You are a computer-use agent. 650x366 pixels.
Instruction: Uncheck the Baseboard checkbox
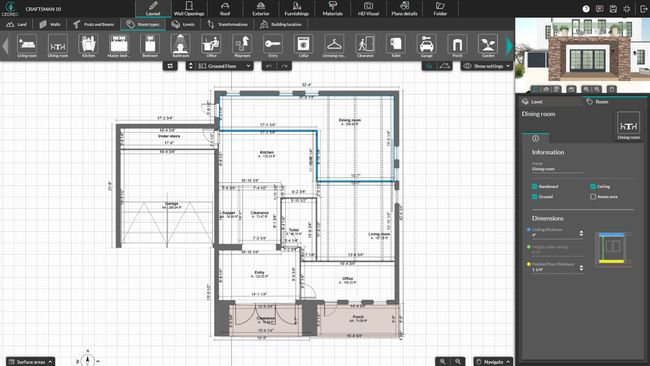[534, 187]
